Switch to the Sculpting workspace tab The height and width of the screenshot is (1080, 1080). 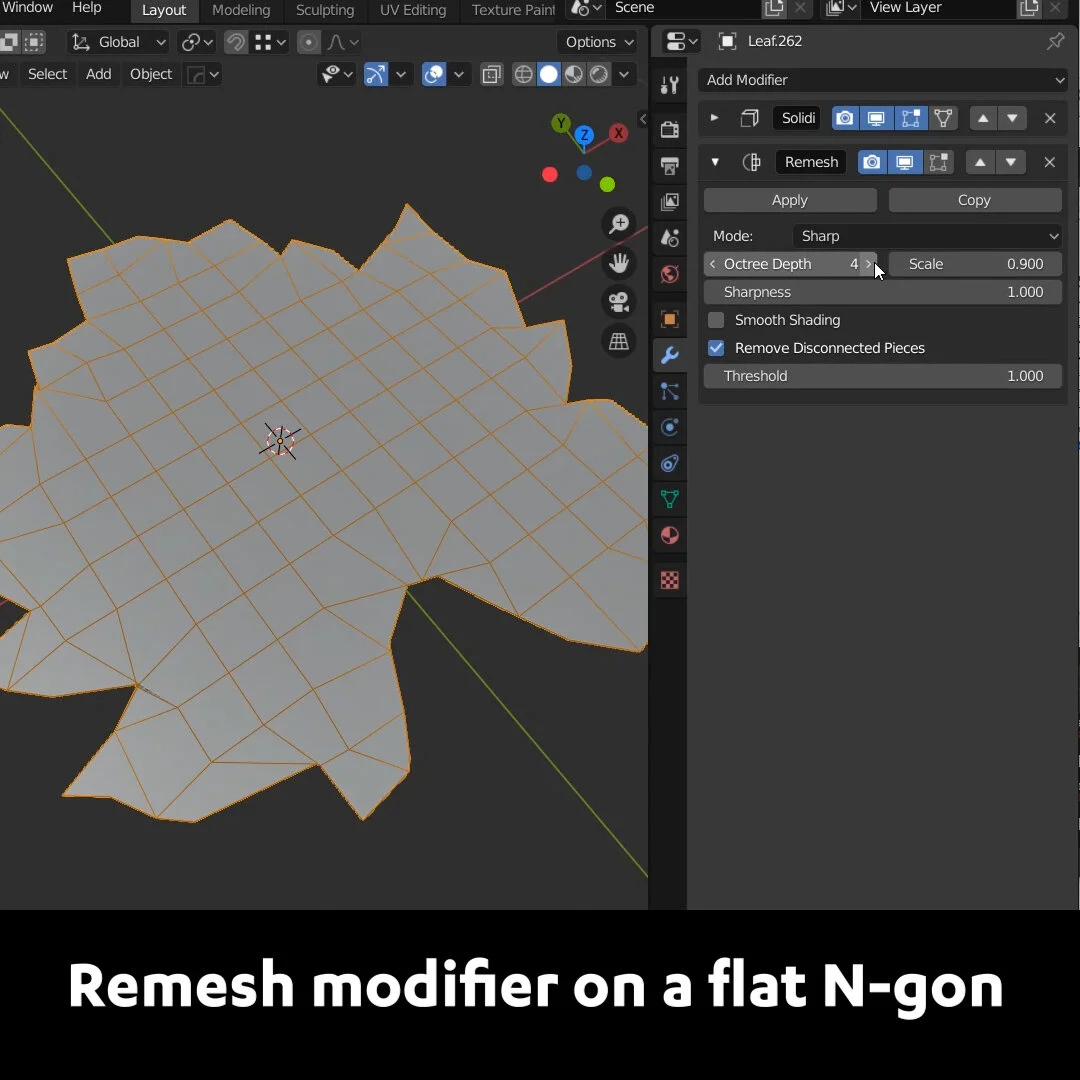pos(325,10)
